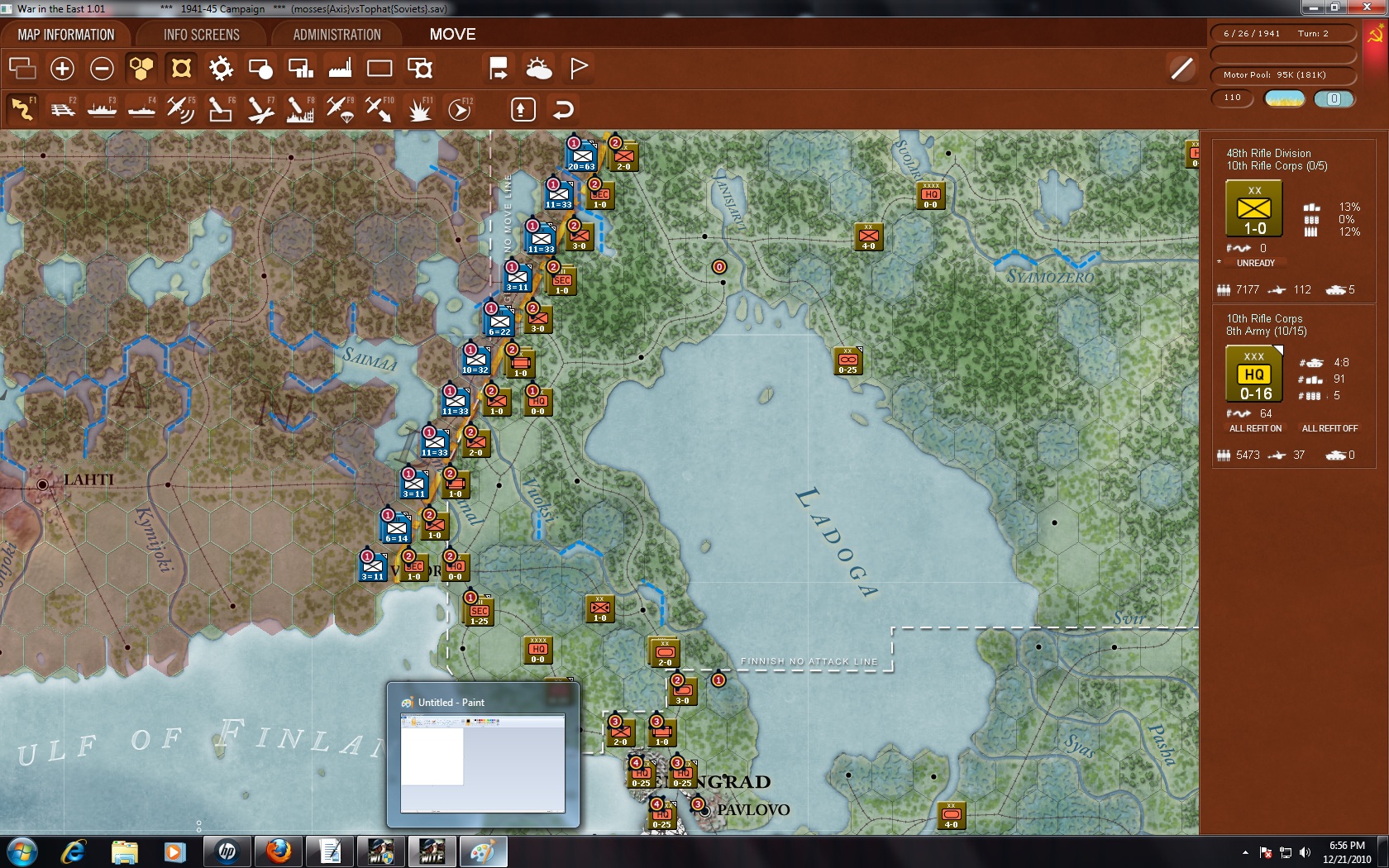Switch to the Info Screens tab

201,35
